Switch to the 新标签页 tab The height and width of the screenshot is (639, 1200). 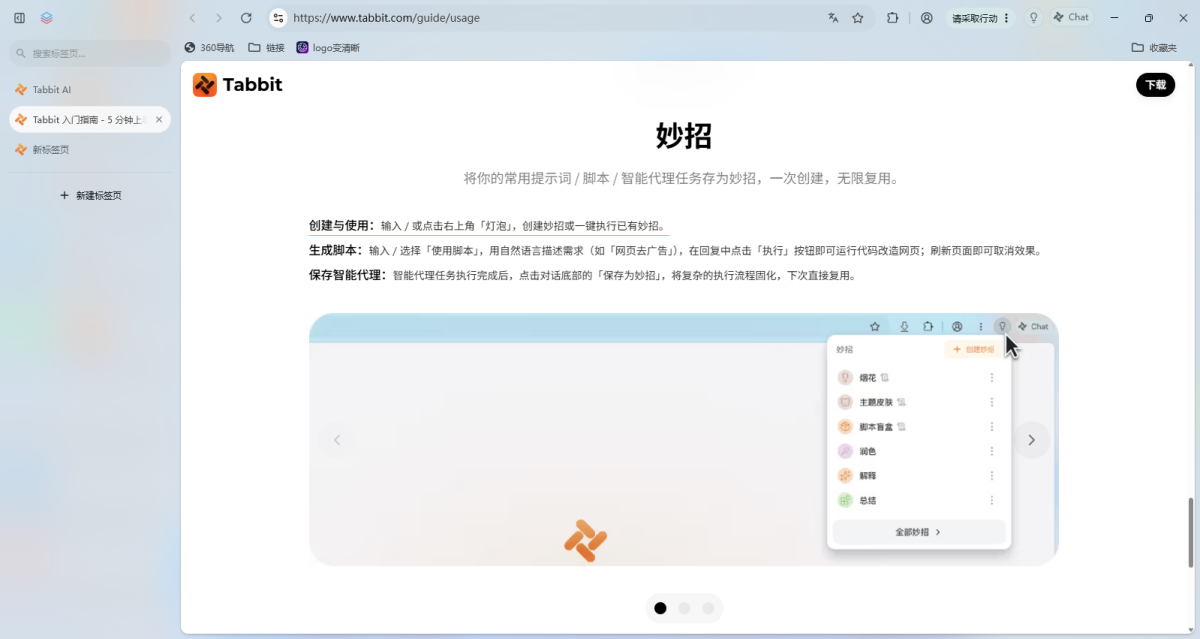point(90,149)
